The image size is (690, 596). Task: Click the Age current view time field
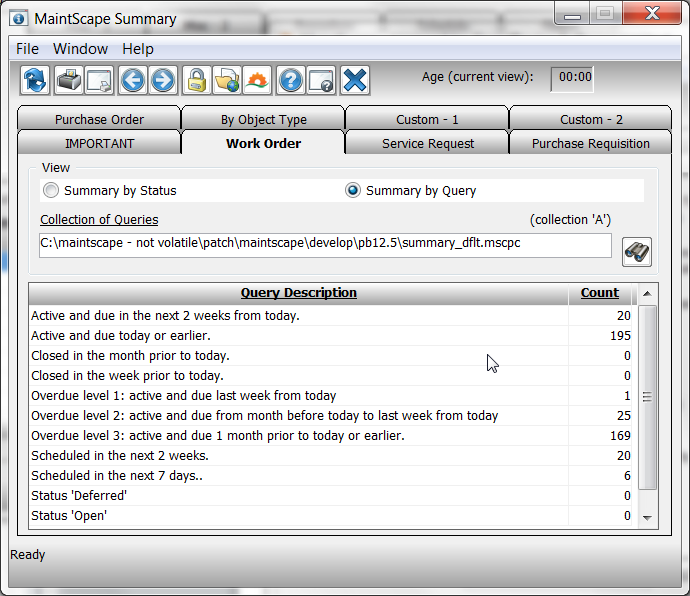pyautogui.click(x=572, y=79)
